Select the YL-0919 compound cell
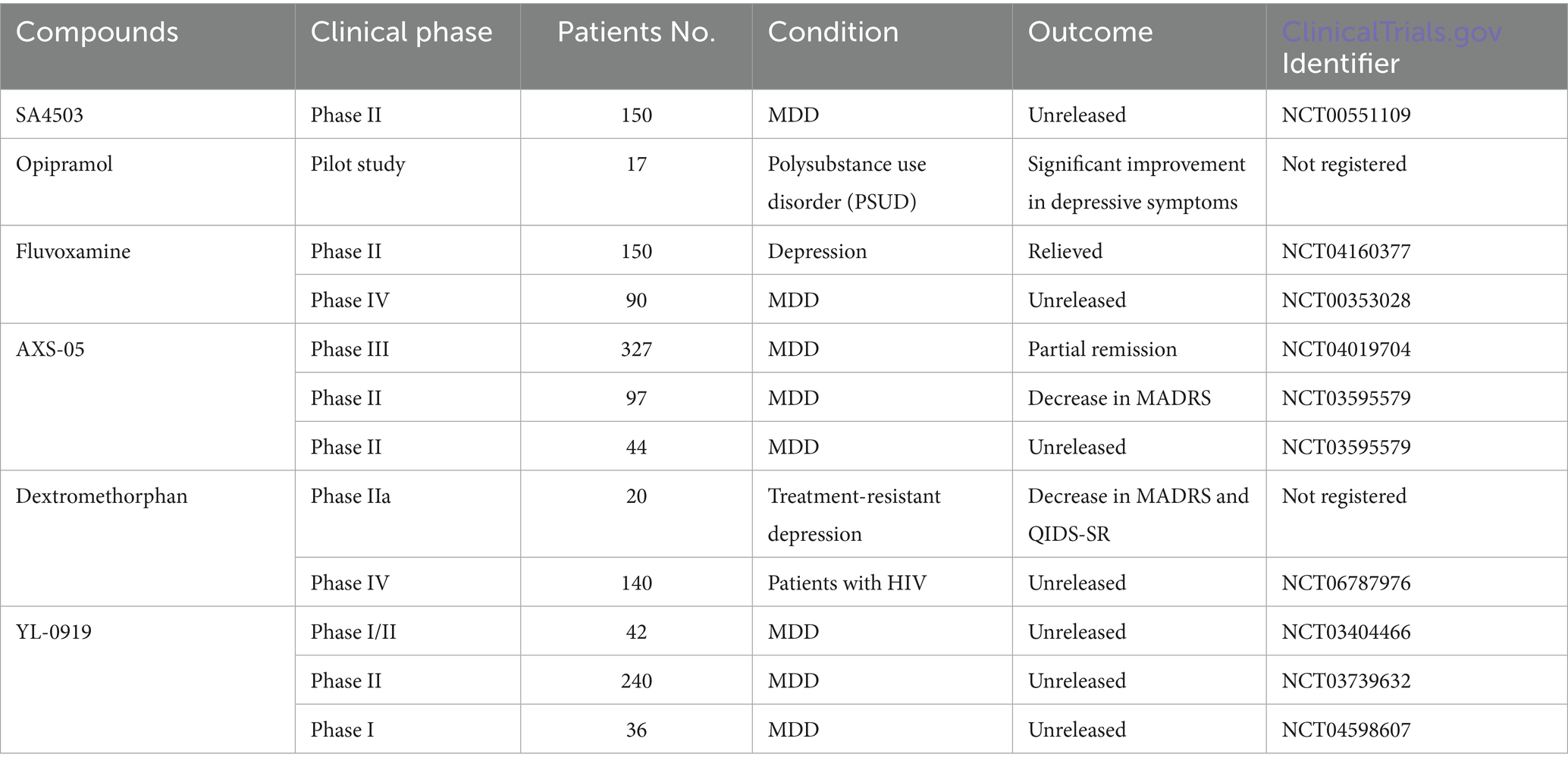The width and height of the screenshot is (1568, 767). click(53, 633)
